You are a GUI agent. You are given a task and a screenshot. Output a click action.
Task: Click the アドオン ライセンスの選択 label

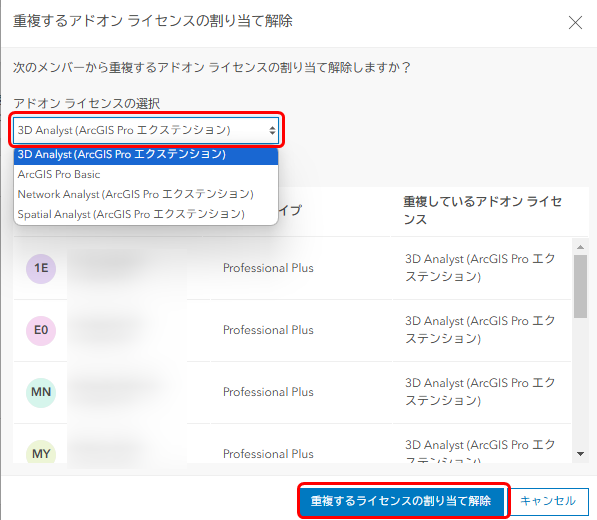tap(86, 104)
